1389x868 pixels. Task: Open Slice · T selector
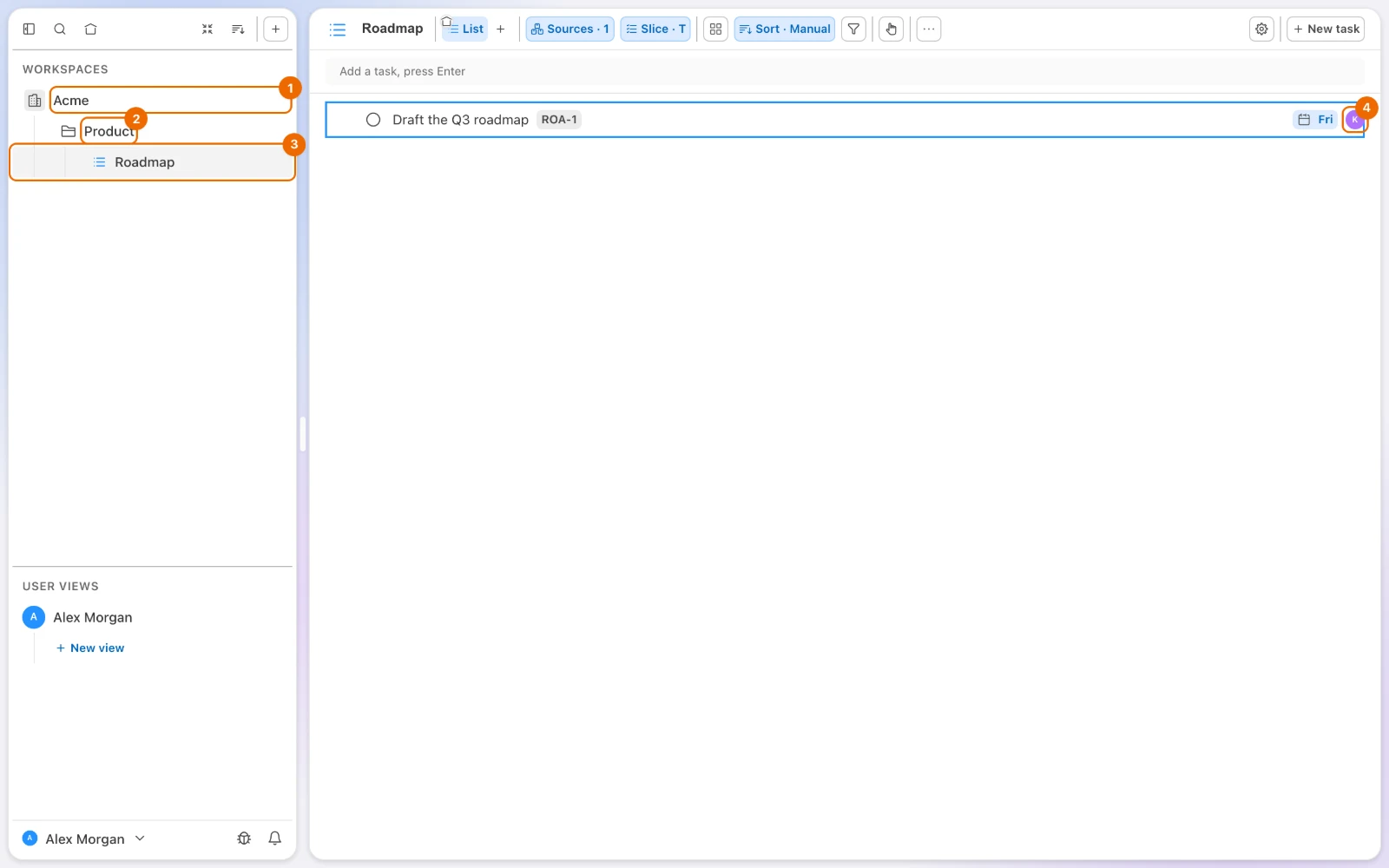pos(655,29)
